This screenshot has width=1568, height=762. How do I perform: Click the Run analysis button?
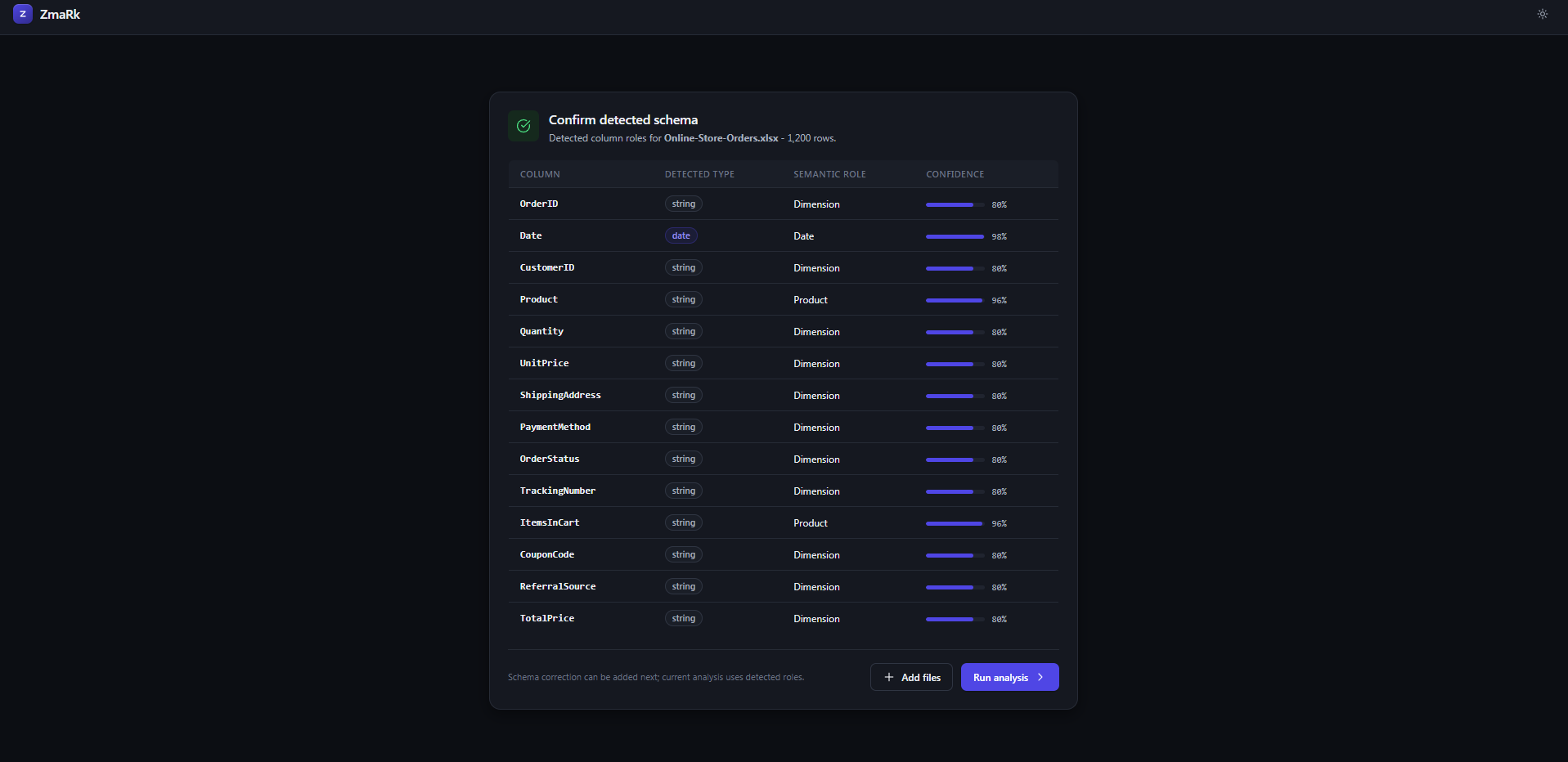point(1009,677)
